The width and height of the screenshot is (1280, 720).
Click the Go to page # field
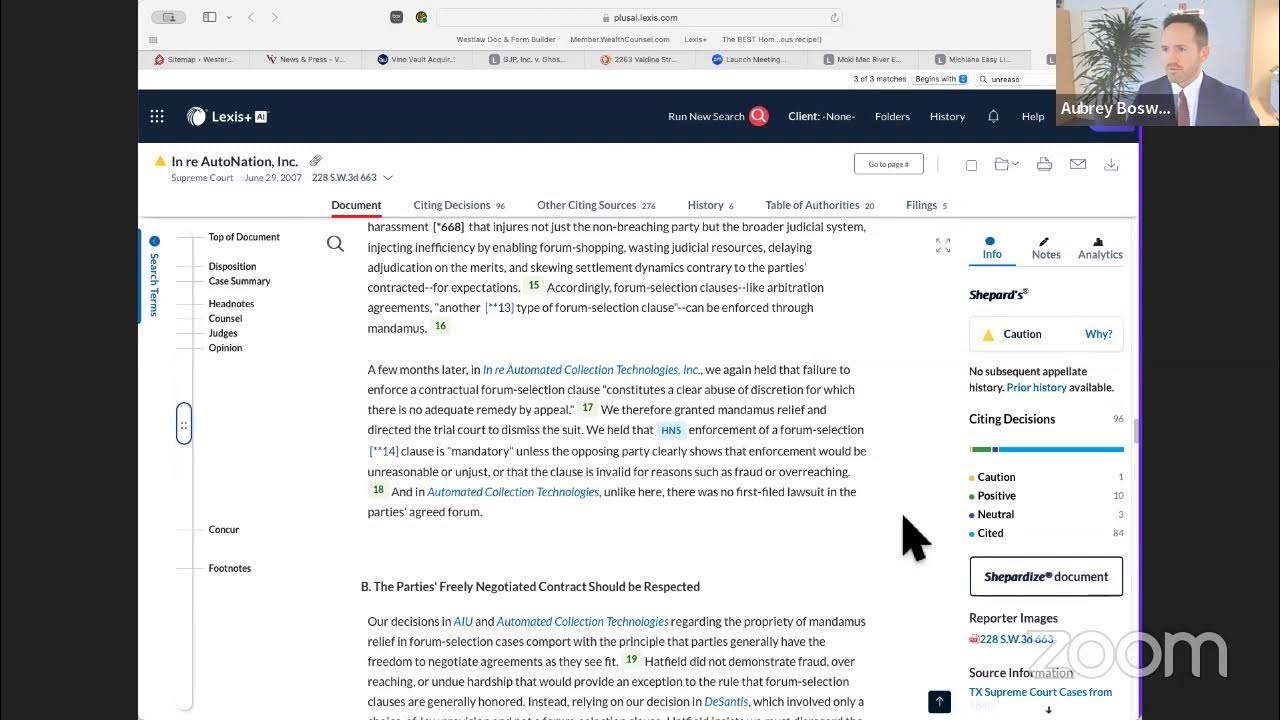[888, 164]
